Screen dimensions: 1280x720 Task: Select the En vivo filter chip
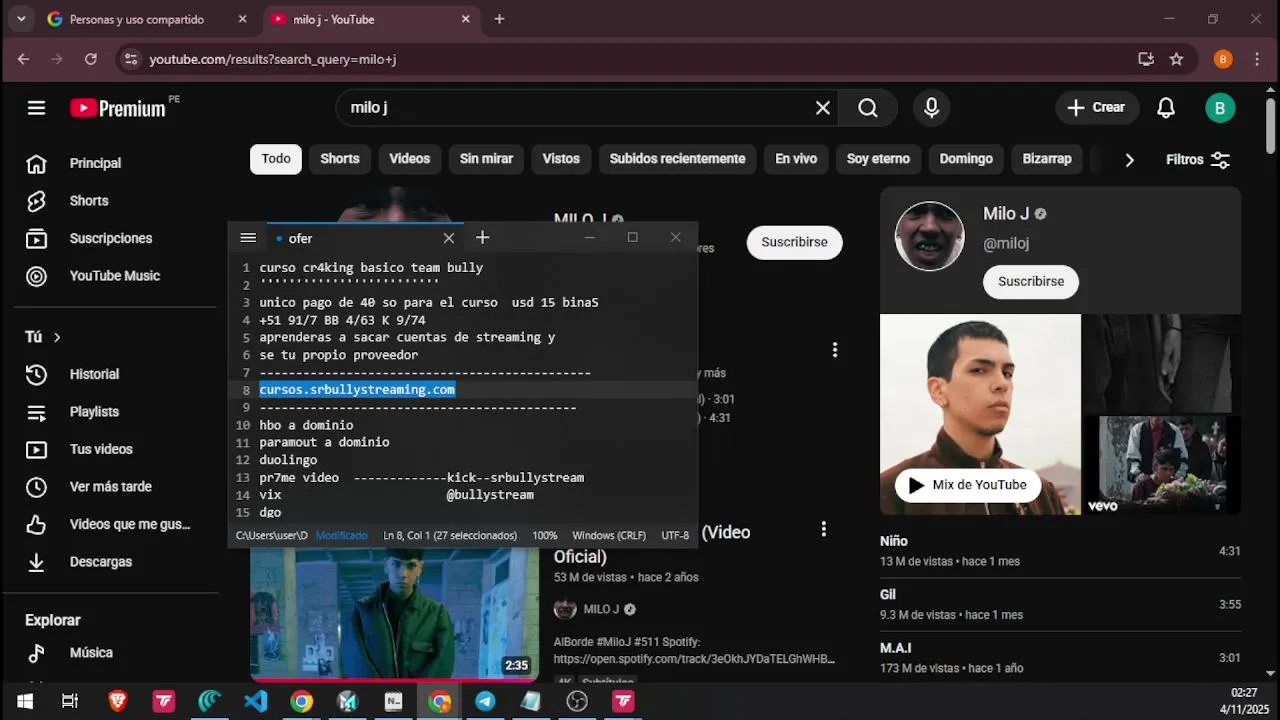point(796,159)
